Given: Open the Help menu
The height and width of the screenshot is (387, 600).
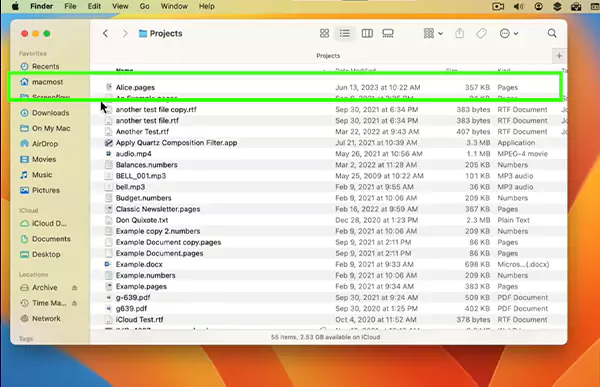Looking at the screenshot, I should [x=207, y=7].
